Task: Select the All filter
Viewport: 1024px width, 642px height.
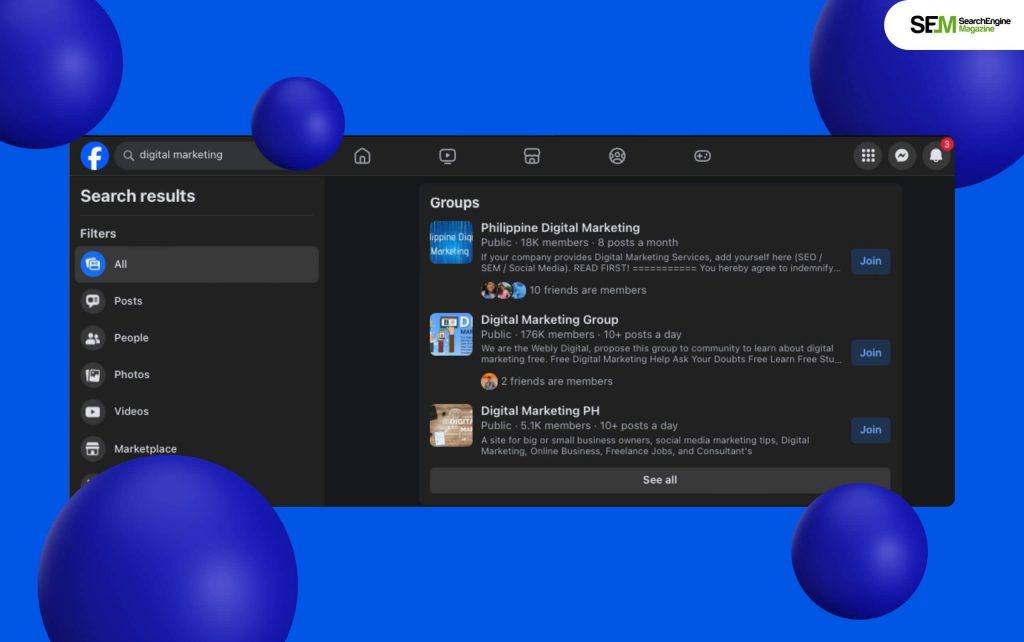Action: [x=197, y=264]
